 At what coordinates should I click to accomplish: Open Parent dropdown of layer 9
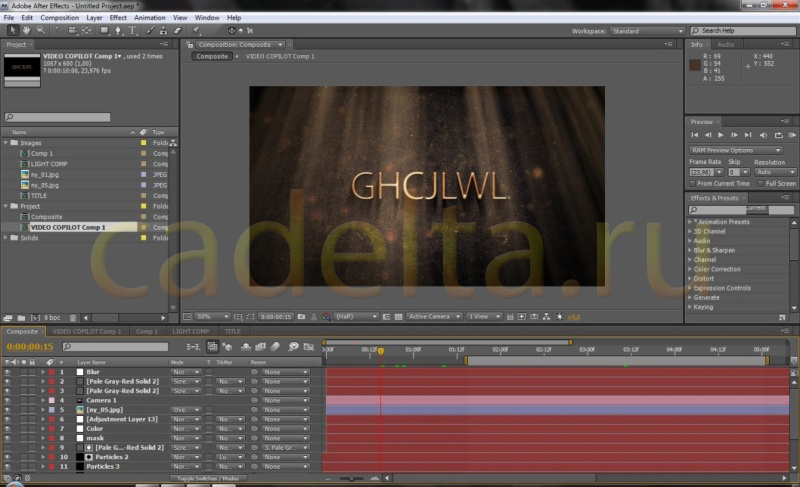[x=286, y=448]
